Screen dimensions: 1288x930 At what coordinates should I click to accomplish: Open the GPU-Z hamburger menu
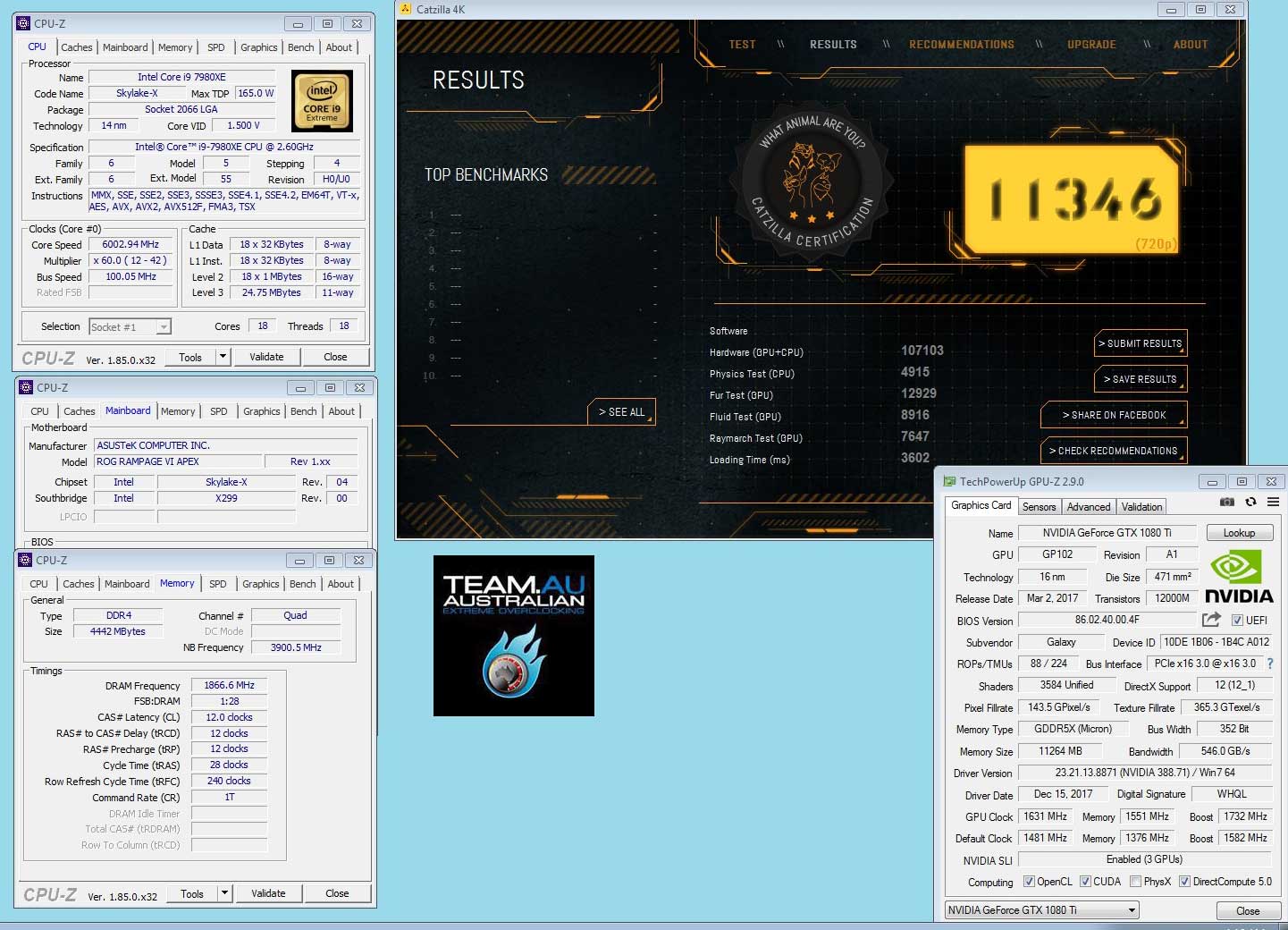(1273, 503)
